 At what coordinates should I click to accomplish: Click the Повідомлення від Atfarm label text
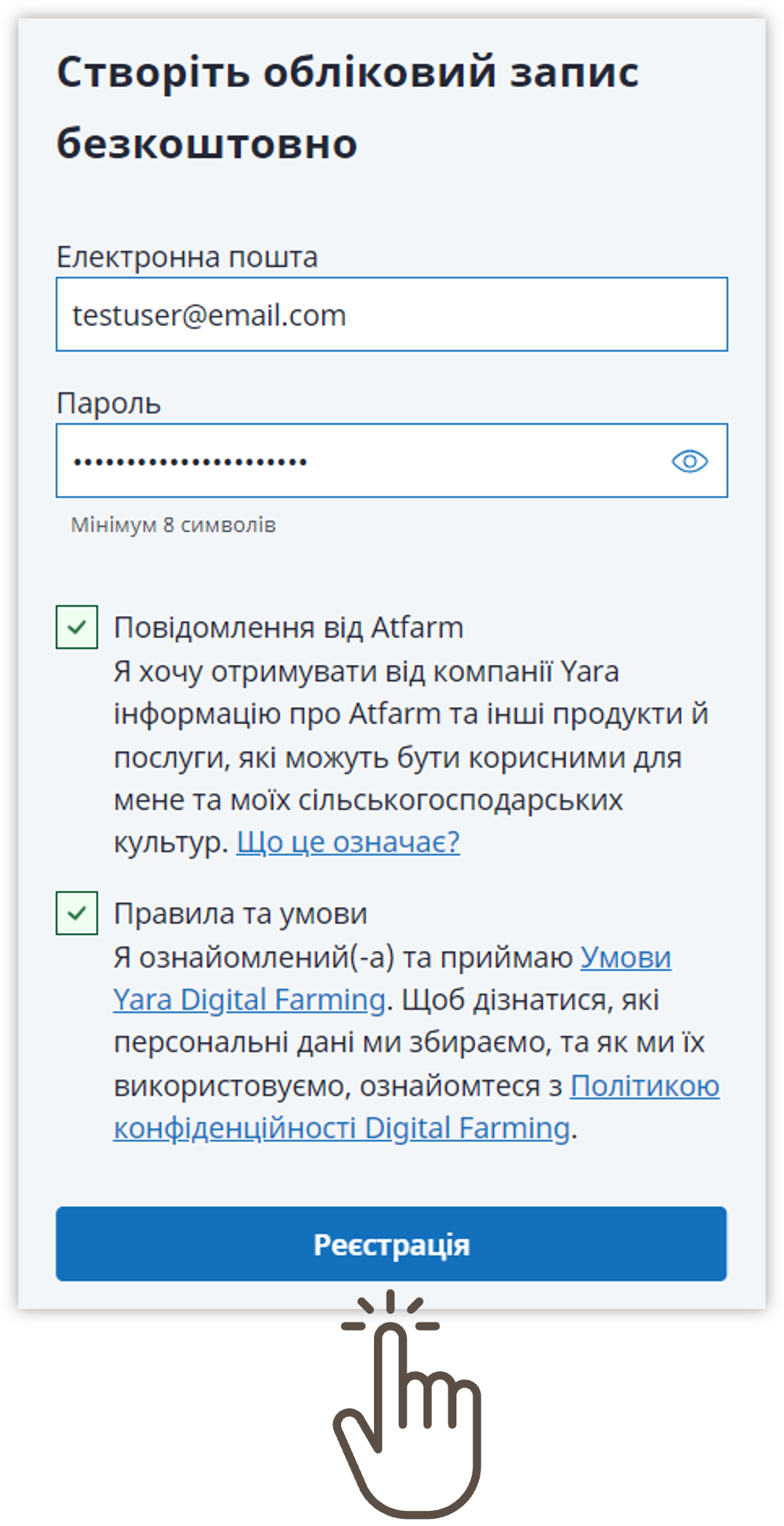pyautogui.click(x=288, y=627)
